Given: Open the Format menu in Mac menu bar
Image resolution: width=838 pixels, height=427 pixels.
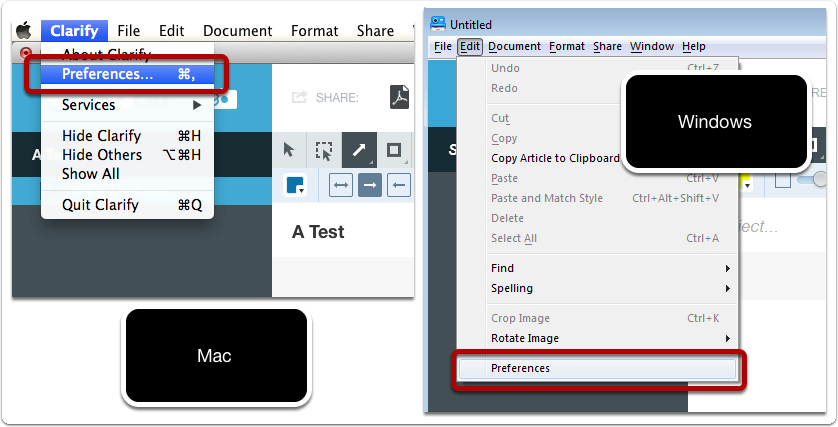Looking at the screenshot, I should click(314, 30).
